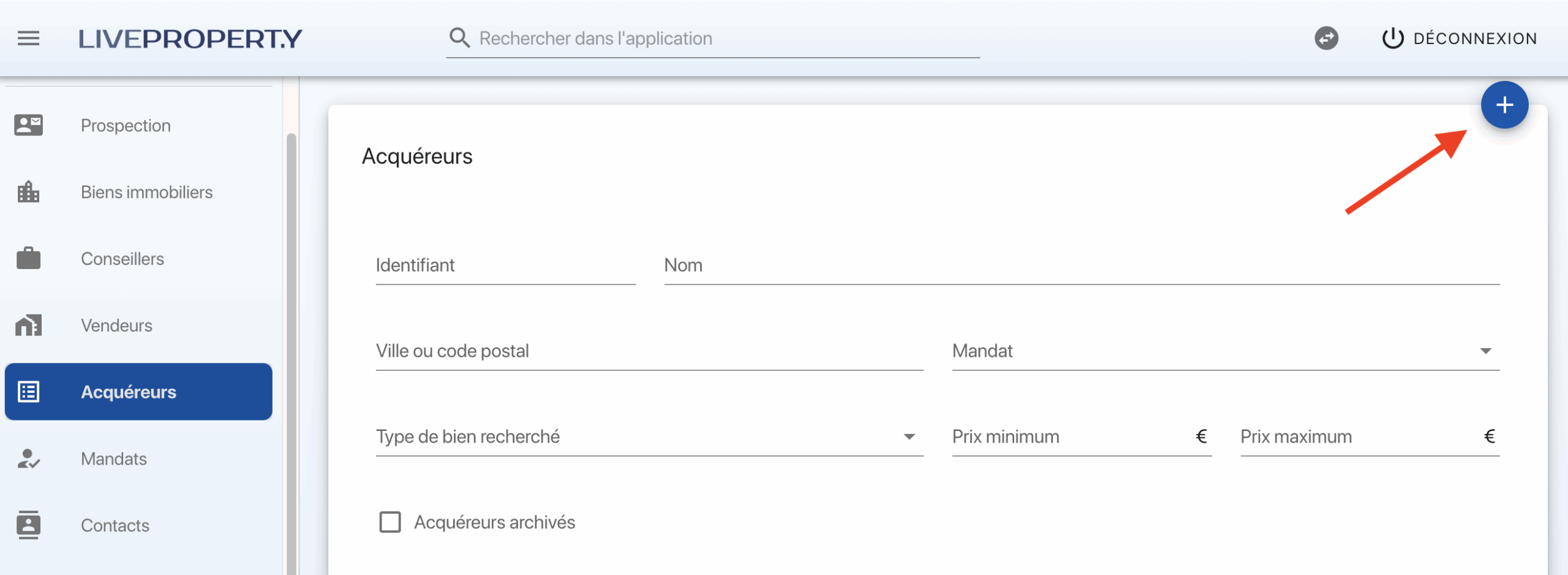Click the Biens immobiliers building icon
Screen dimensions: 1568x575
click(28, 192)
